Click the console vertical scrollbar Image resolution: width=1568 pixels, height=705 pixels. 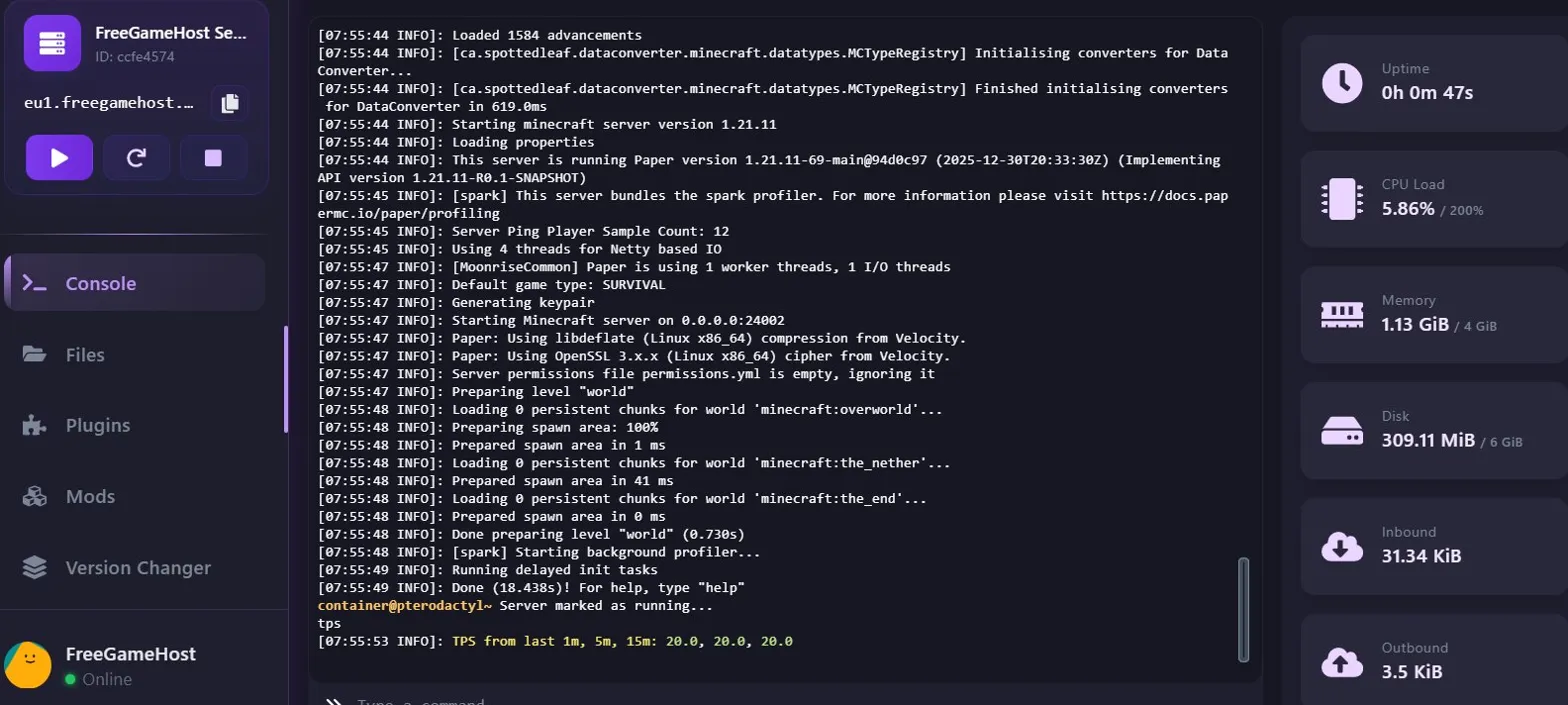point(1243,609)
